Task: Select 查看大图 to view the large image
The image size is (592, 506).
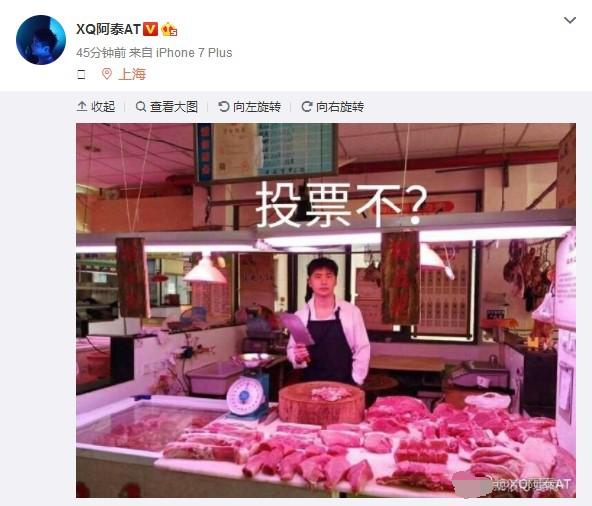Action: pyautogui.click(x=174, y=107)
